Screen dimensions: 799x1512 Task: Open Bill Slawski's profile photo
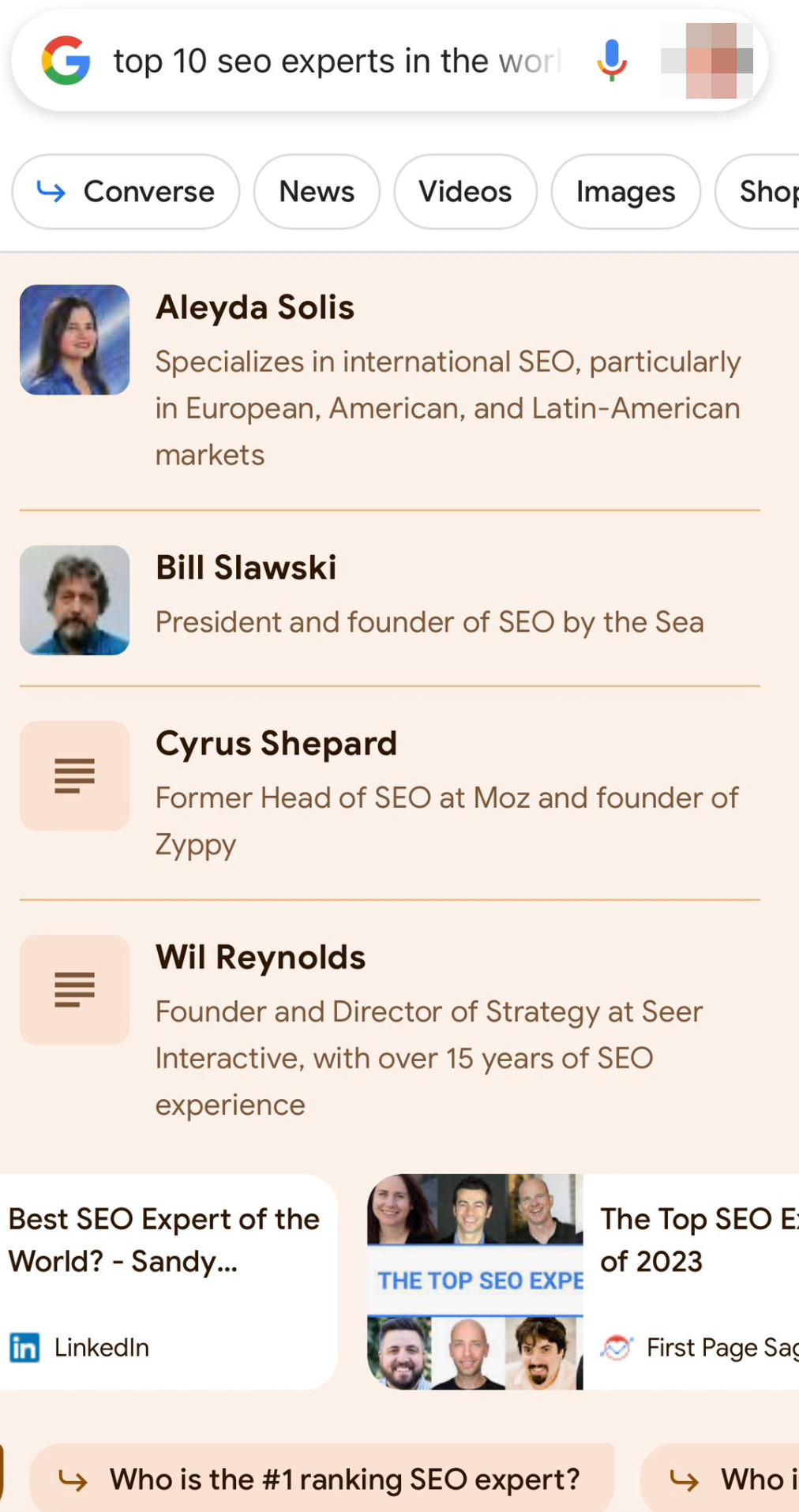click(x=74, y=599)
